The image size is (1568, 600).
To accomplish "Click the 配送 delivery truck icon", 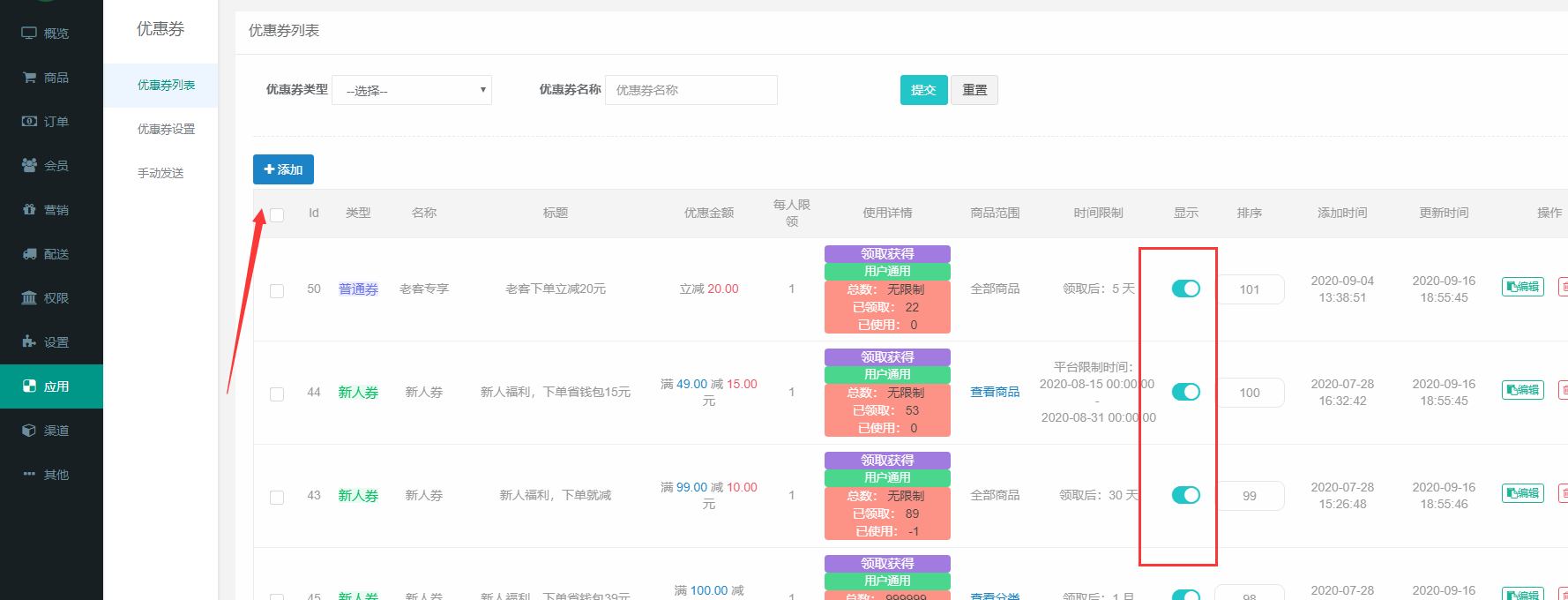I will 29,254.
